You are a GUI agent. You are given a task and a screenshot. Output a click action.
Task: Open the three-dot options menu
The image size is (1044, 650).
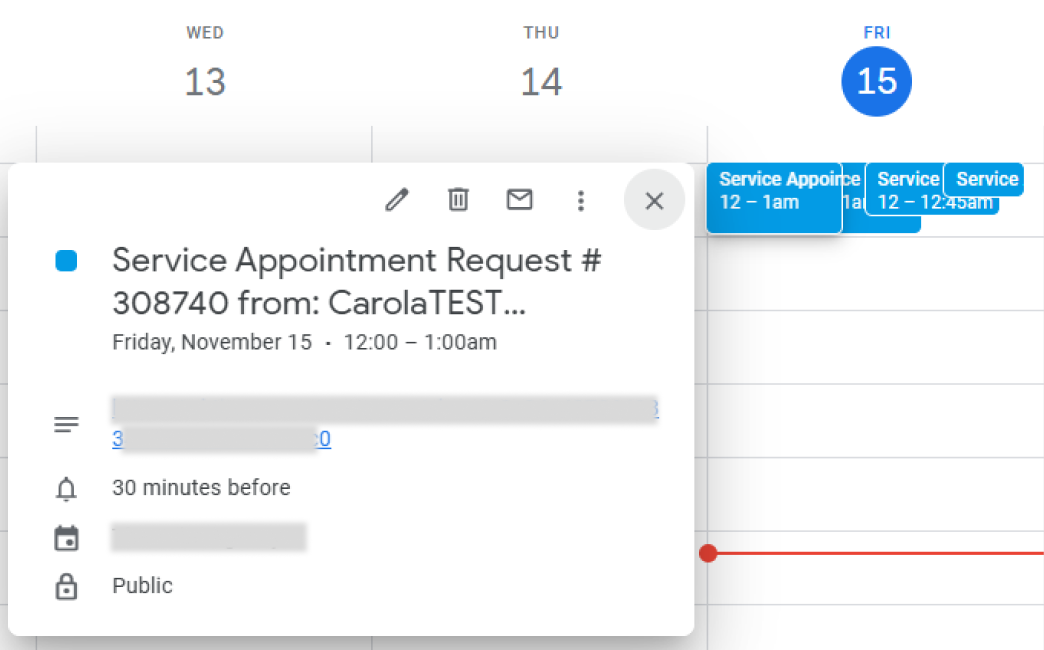[x=581, y=200]
